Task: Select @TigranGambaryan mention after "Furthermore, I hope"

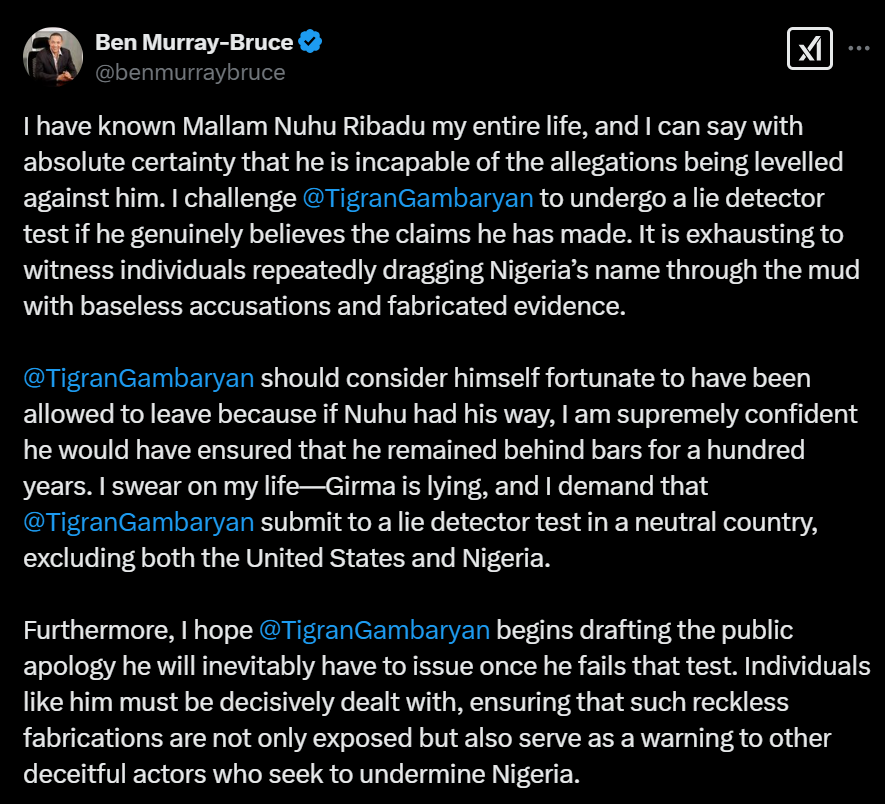Action: (x=373, y=630)
